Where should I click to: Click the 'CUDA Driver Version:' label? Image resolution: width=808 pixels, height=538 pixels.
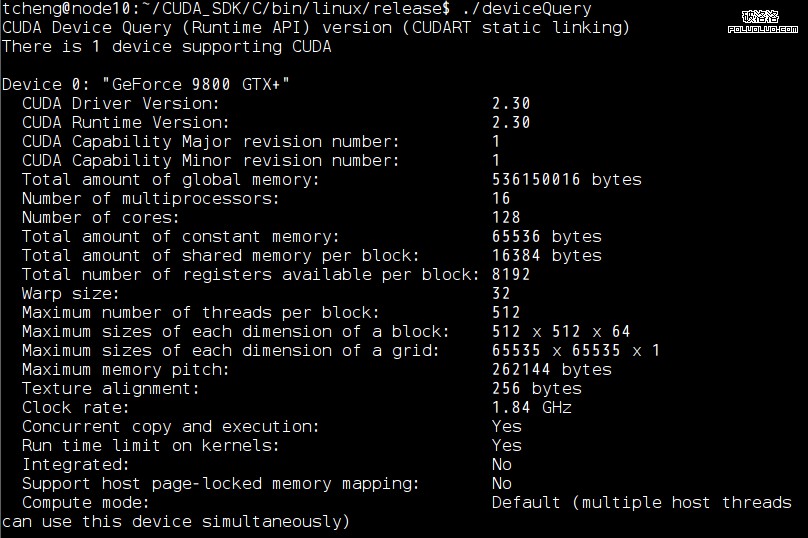[121, 104]
